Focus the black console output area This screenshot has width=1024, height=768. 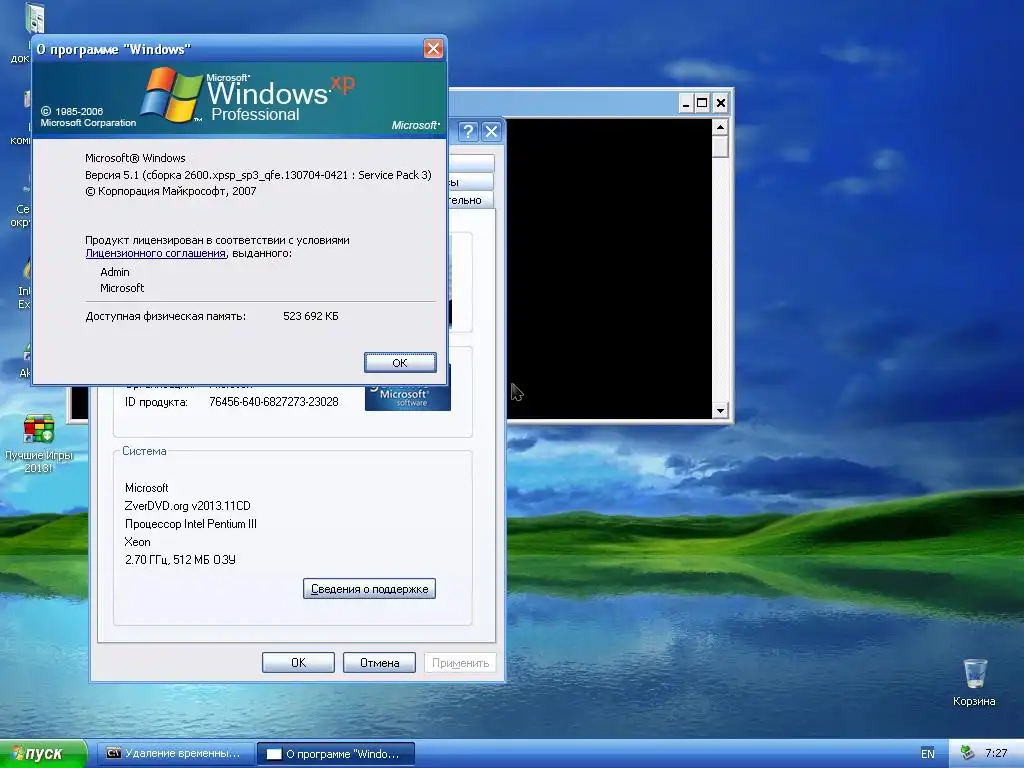click(609, 268)
